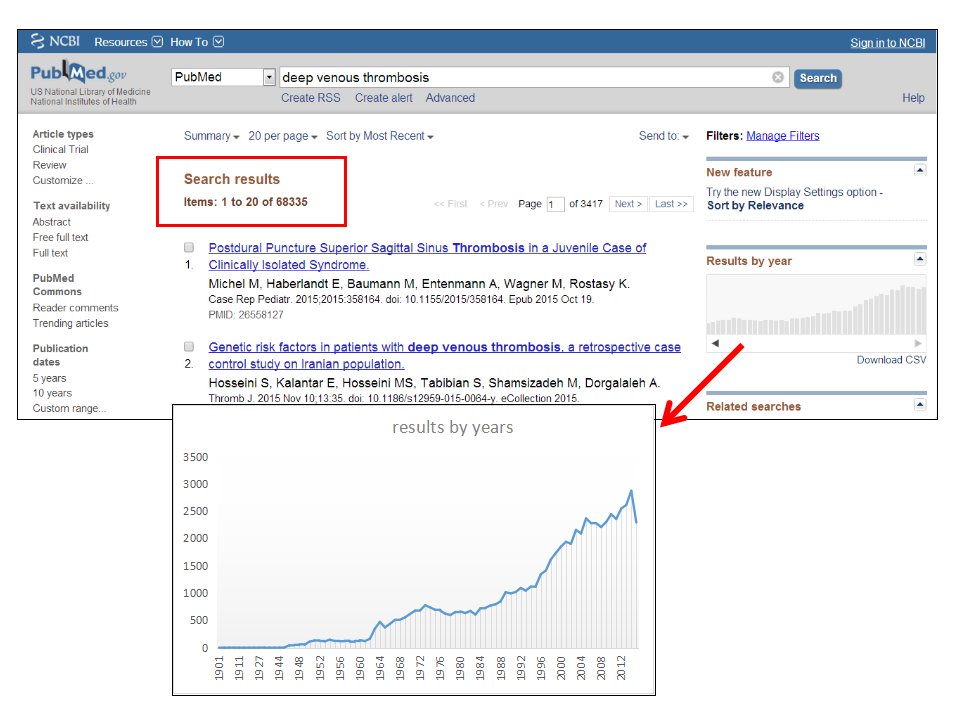Open Genetic risk factors article title

coord(444,355)
